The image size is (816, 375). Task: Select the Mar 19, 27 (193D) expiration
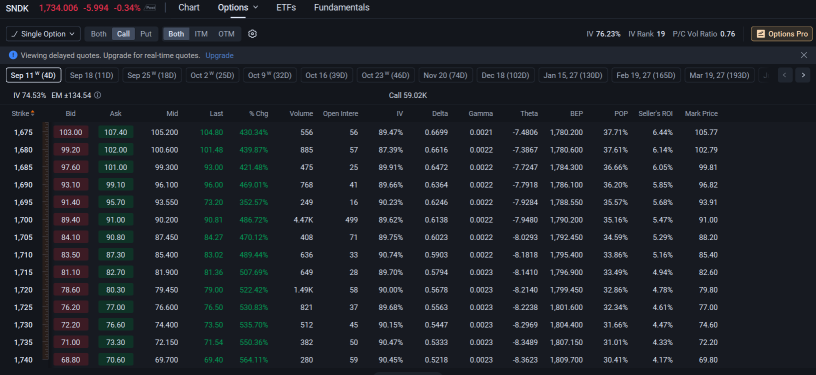click(x=719, y=75)
